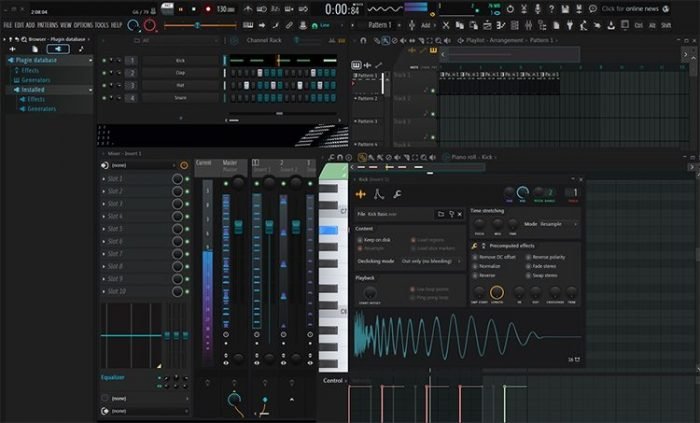Click the folder icon to load a sample file
Viewport: 700px width, 423px height.
pyautogui.click(x=440, y=214)
